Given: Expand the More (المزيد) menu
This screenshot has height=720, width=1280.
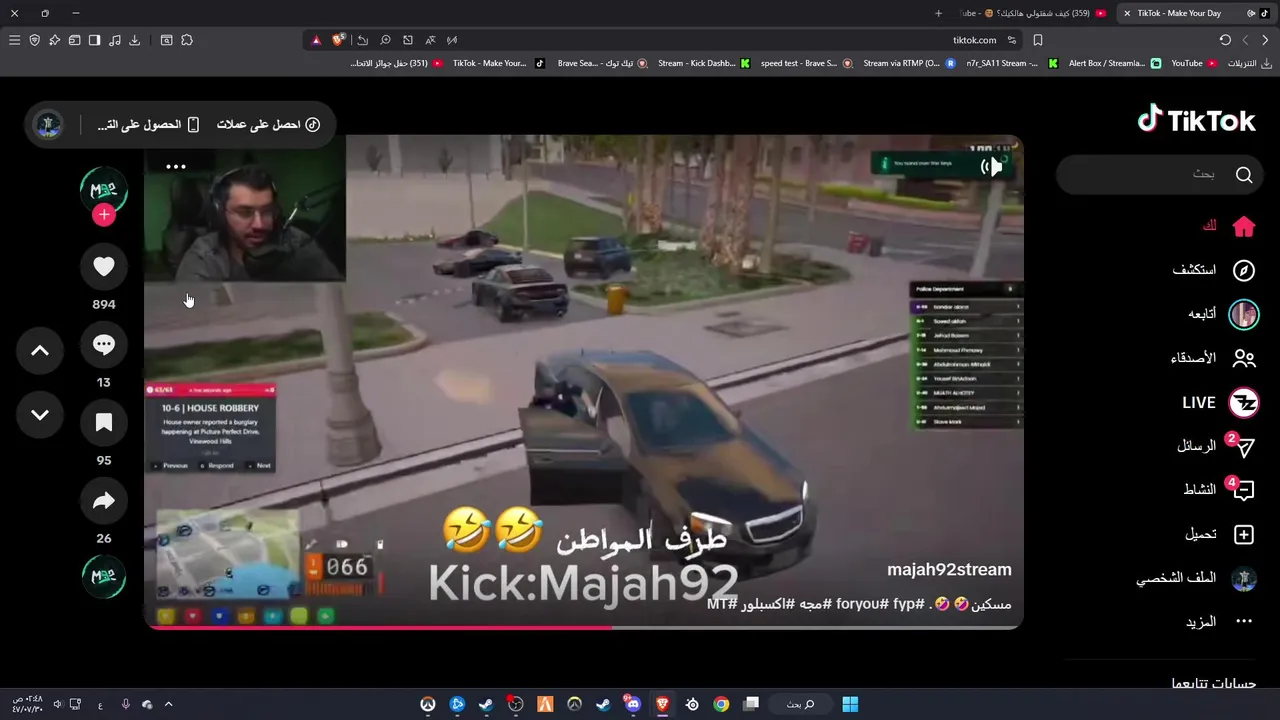Looking at the screenshot, I should click(1219, 622).
